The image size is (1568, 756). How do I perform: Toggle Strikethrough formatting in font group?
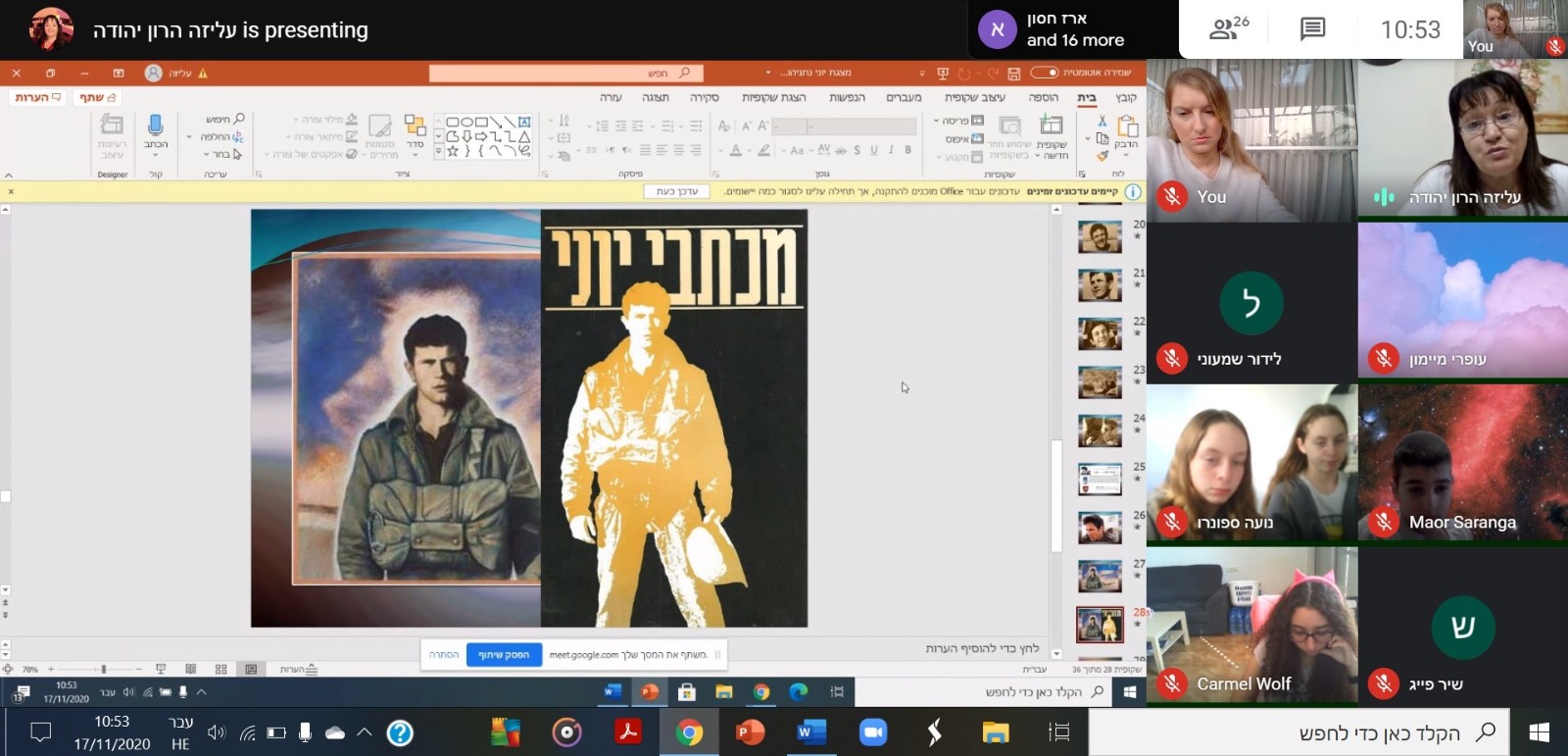[841, 150]
